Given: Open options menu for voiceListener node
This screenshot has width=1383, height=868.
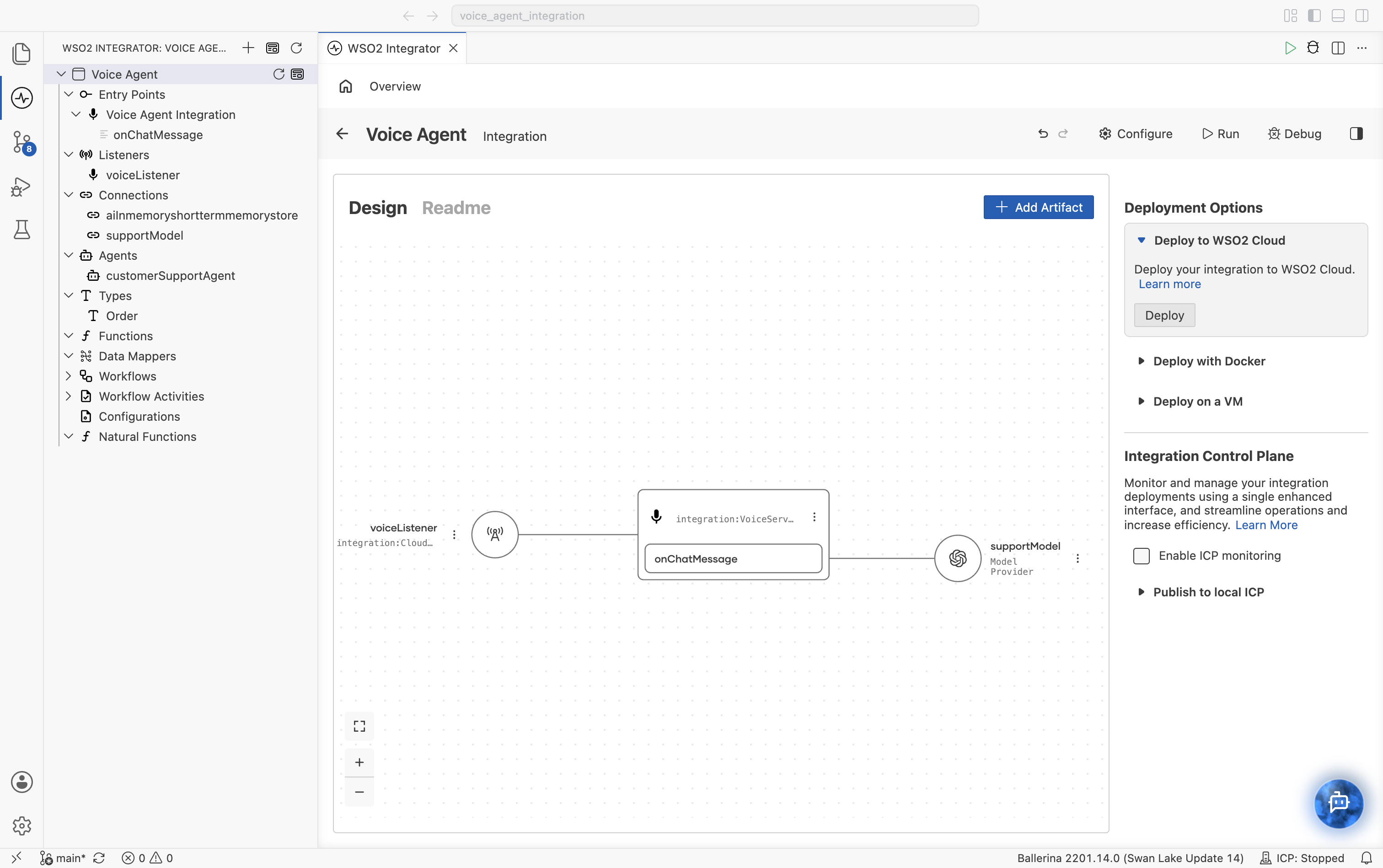Looking at the screenshot, I should tap(454, 535).
